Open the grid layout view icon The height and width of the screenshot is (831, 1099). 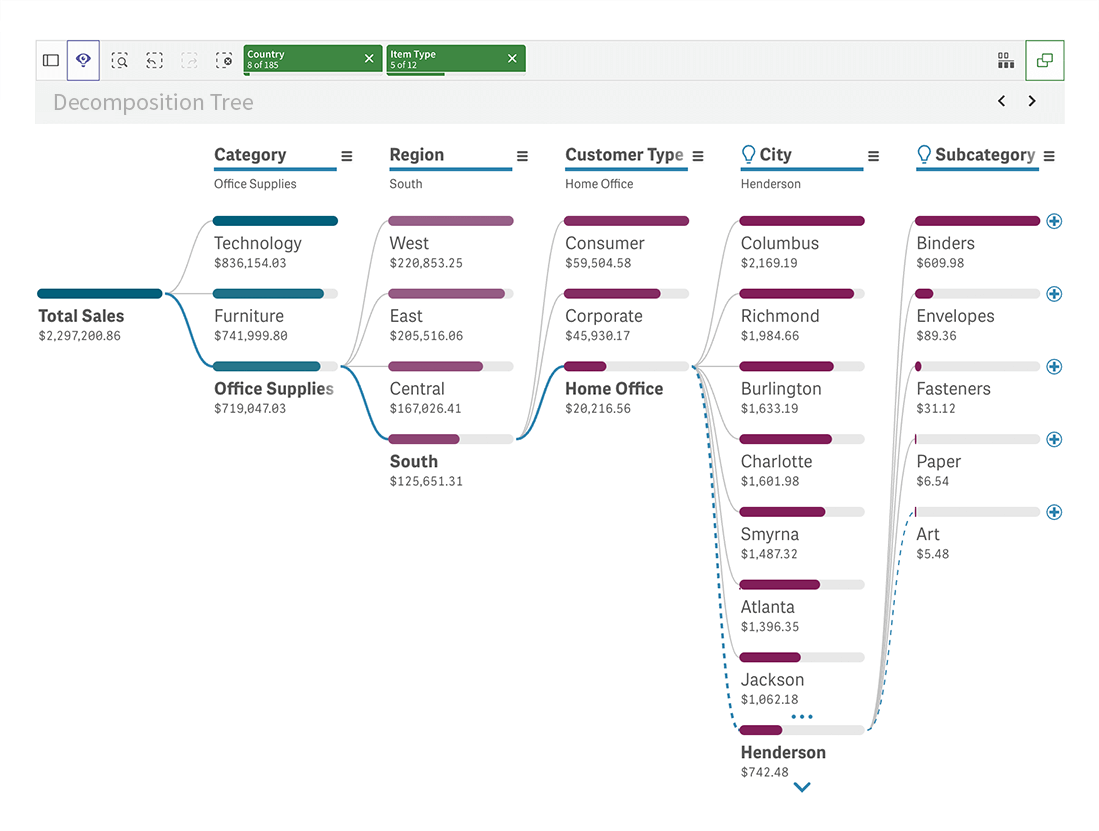click(x=1006, y=60)
